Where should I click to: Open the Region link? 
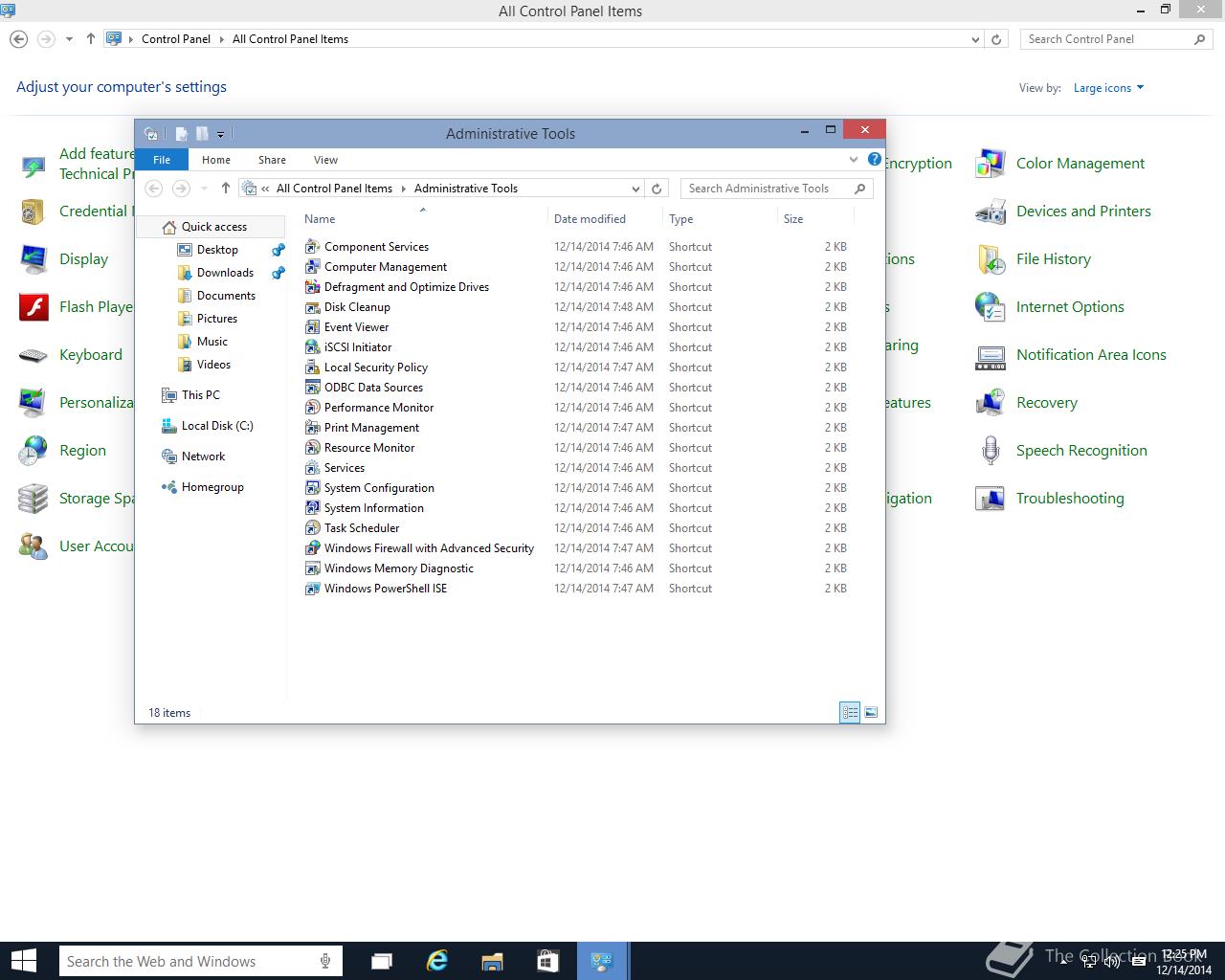pyautogui.click(x=82, y=451)
